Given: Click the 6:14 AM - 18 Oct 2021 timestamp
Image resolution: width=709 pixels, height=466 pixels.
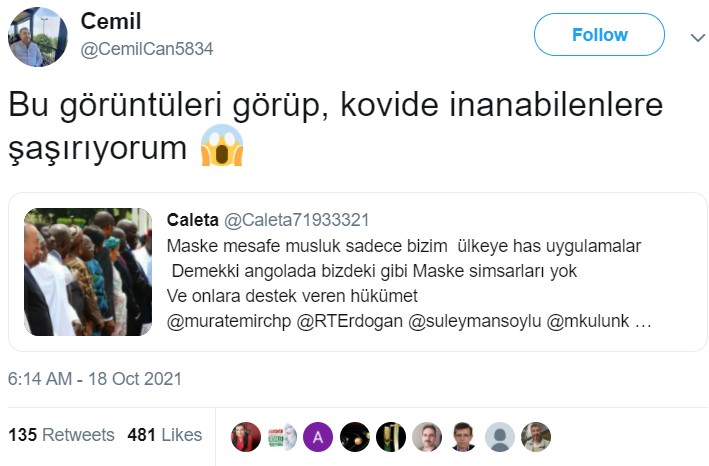Looking at the screenshot, I should point(95,379).
